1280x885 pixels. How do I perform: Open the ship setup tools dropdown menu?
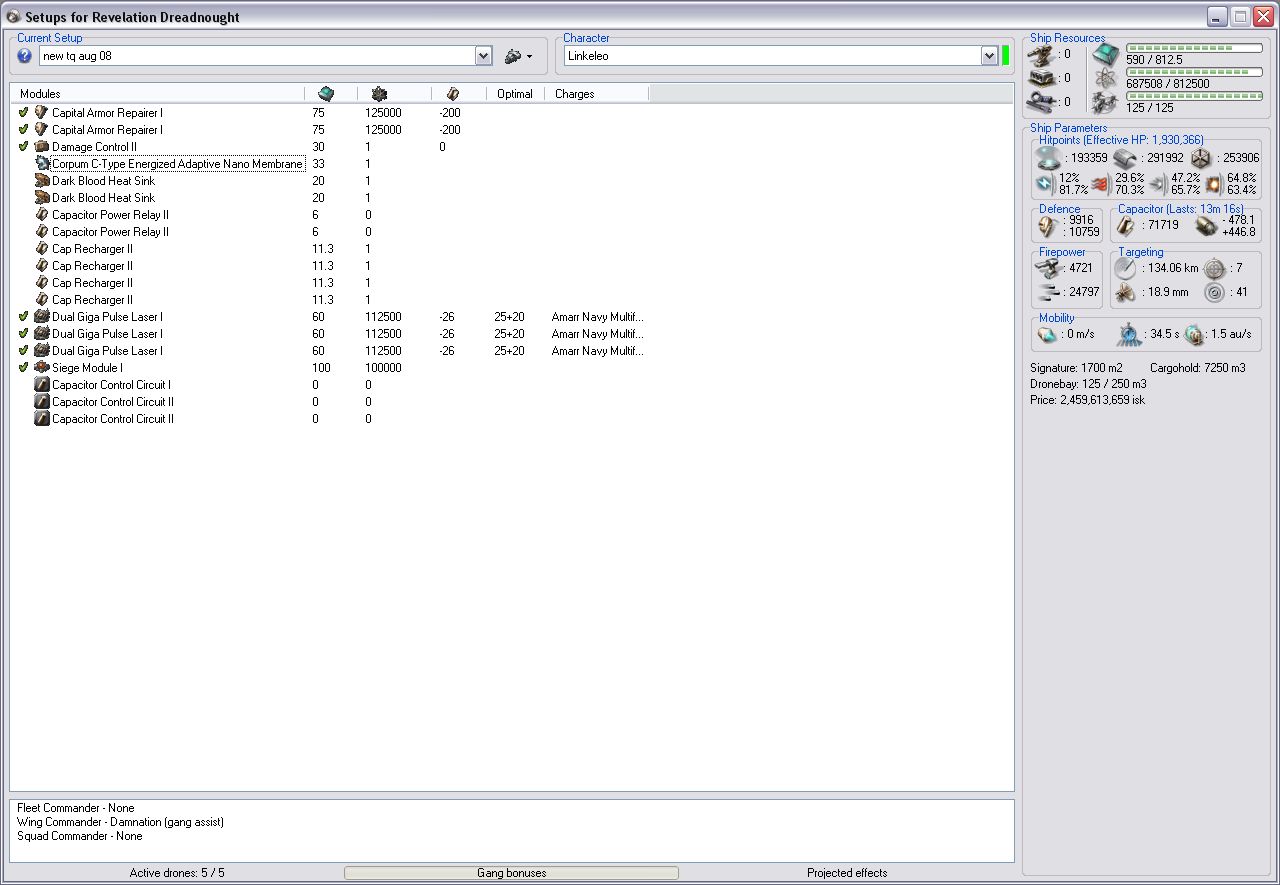click(519, 56)
